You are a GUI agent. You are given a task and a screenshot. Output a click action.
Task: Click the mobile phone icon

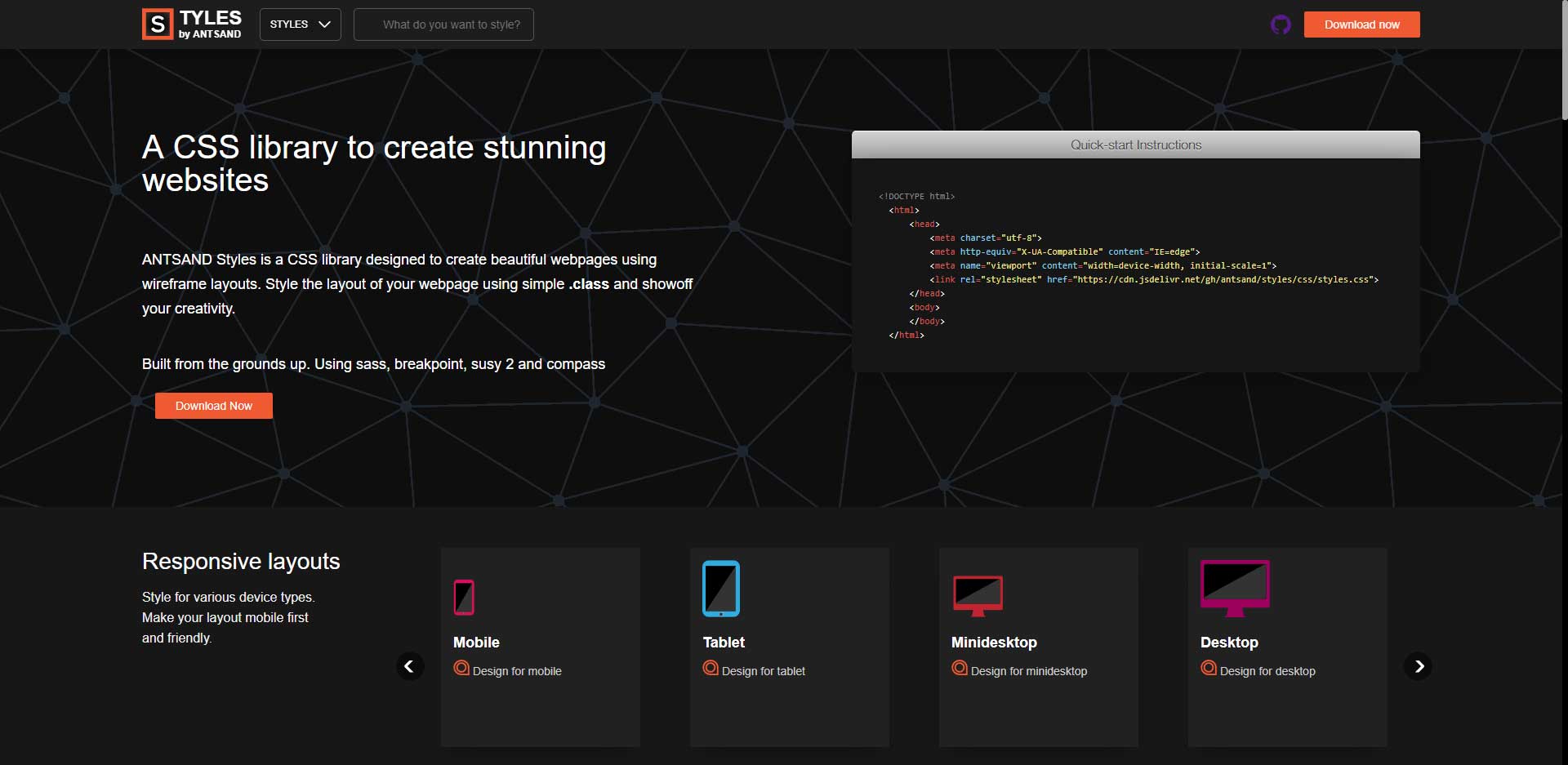pos(464,596)
